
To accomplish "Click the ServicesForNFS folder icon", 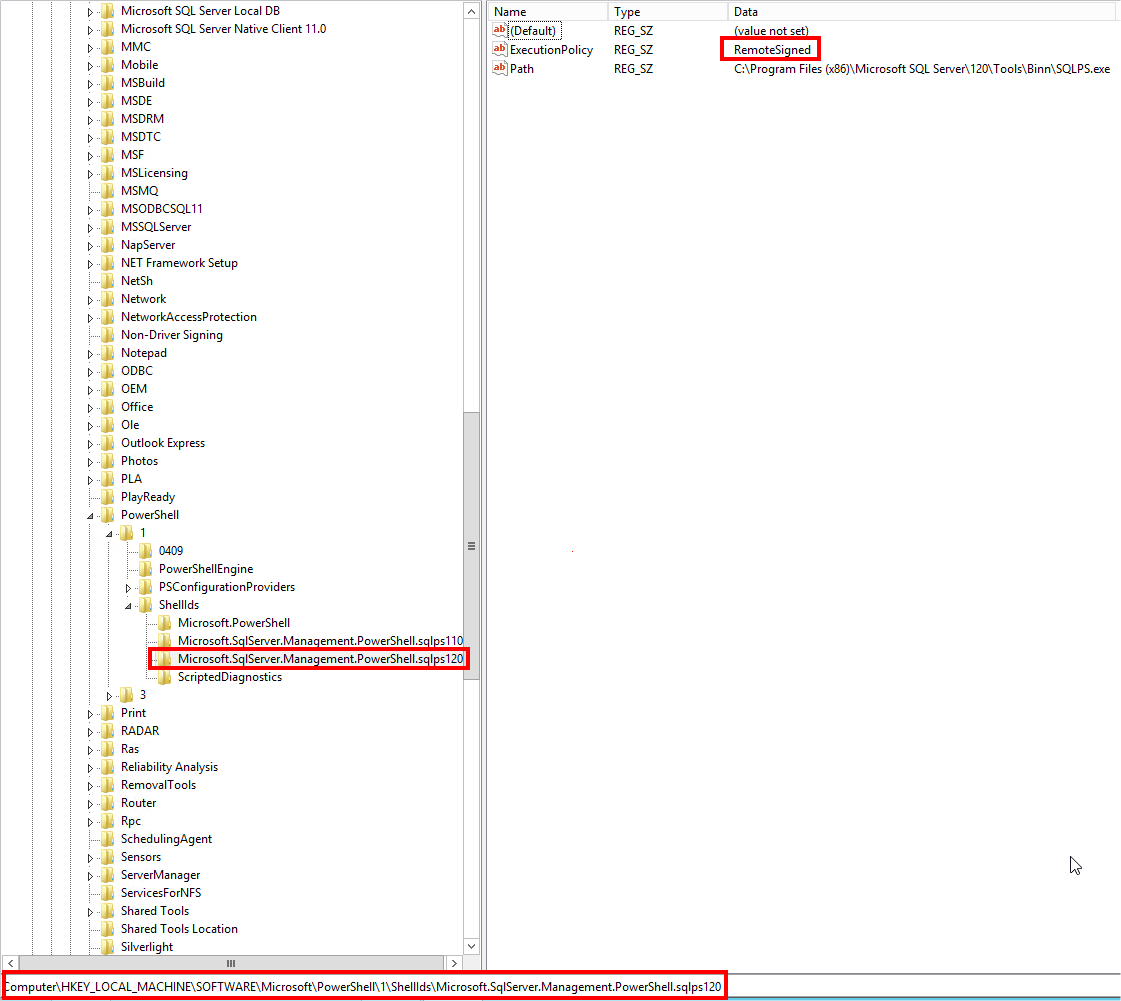I will [x=108, y=893].
